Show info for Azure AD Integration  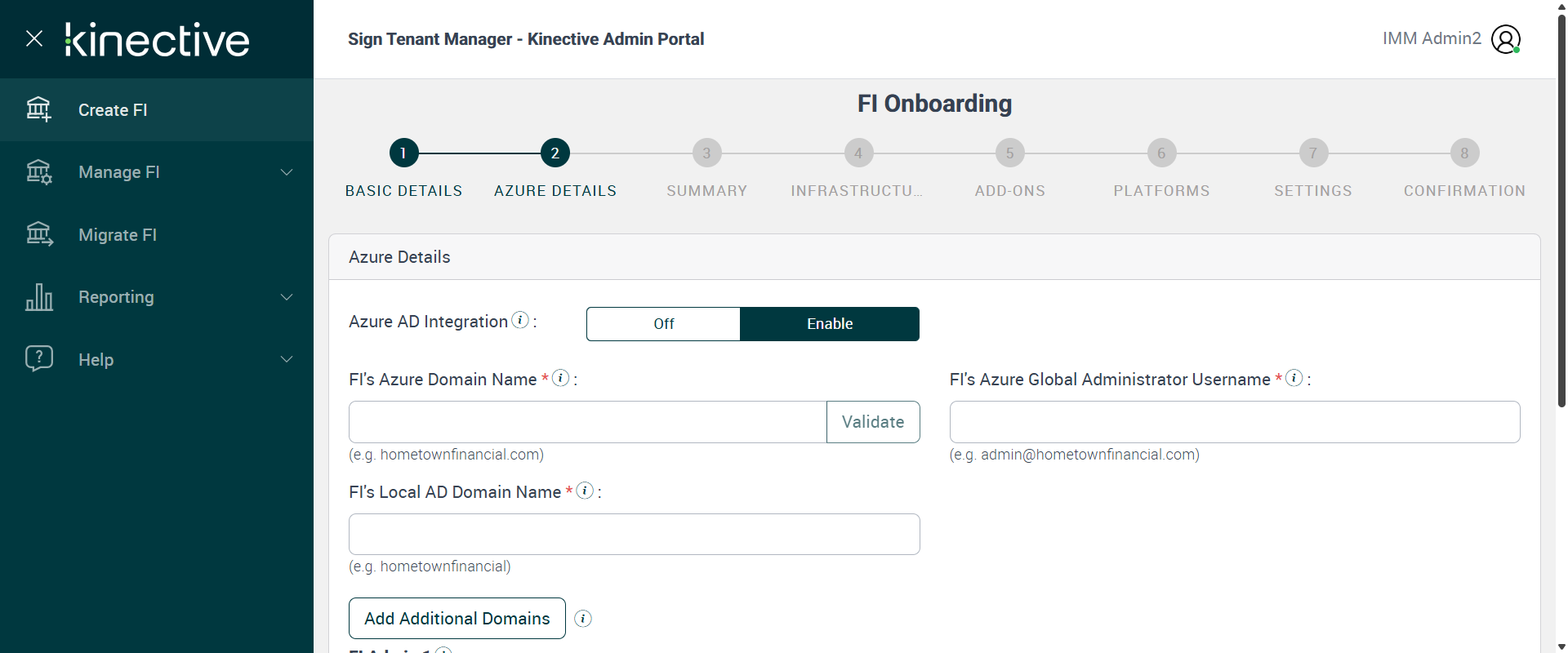pyautogui.click(x=520, y=321)
